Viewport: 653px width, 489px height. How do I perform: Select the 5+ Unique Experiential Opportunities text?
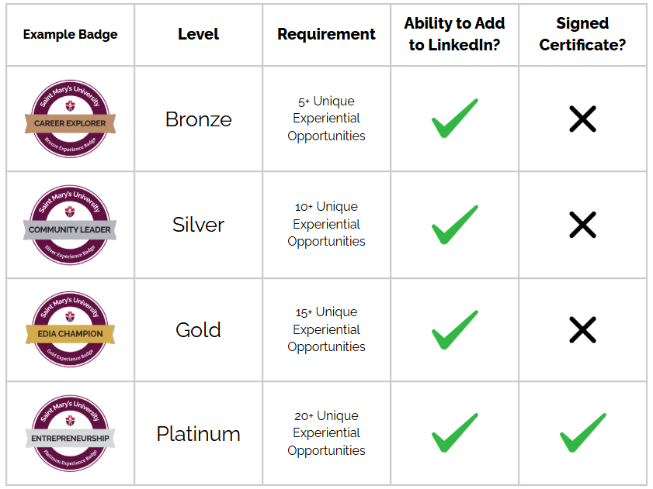(x=326, y=119)
